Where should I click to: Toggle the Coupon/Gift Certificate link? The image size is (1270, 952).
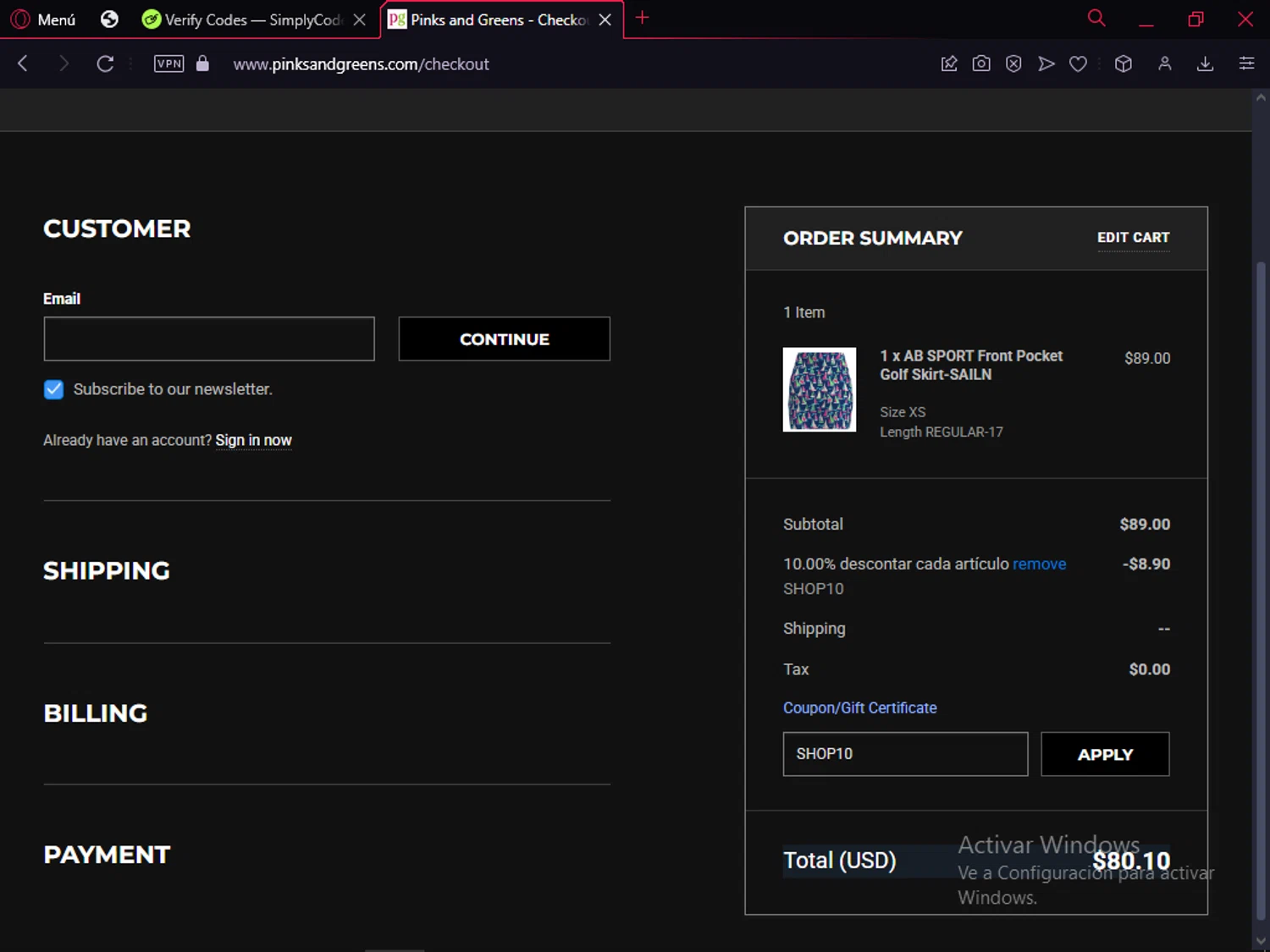click(859, 707)
